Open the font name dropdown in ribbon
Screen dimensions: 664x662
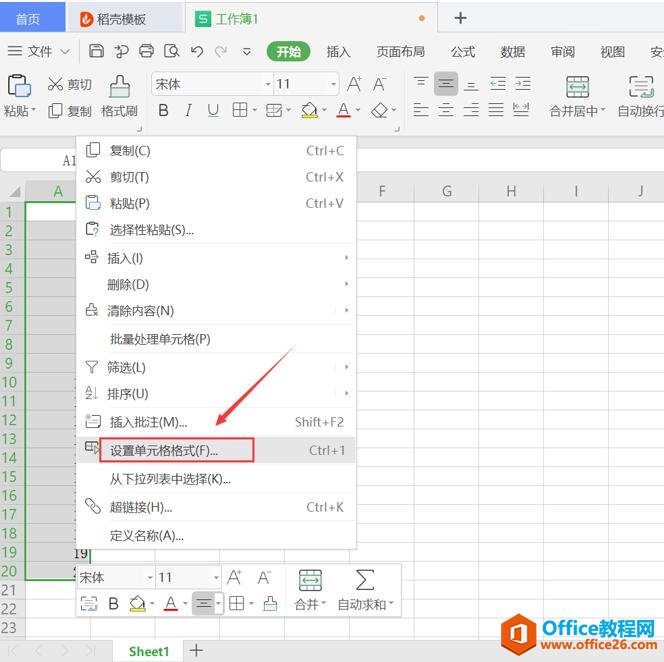[267, 85]
